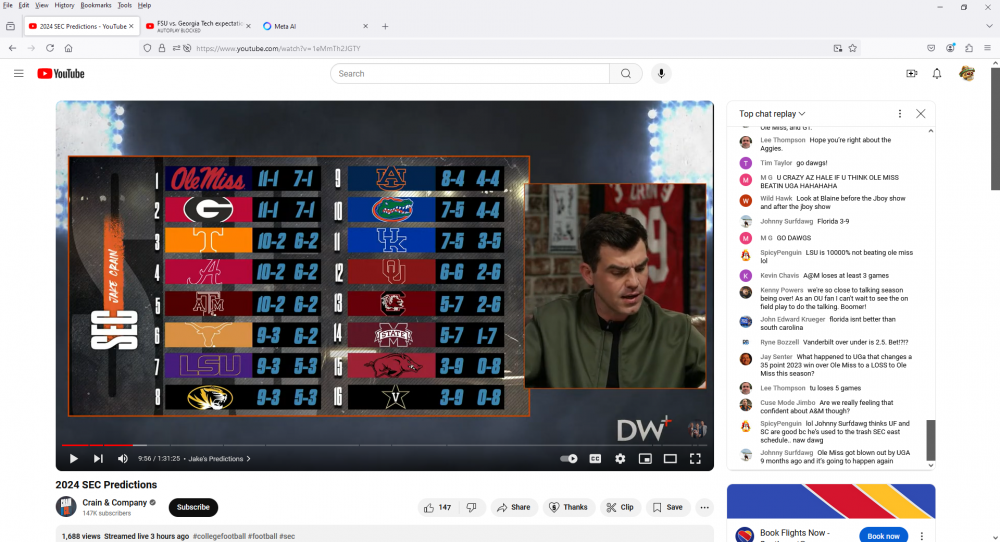Image resolution: width=1000 pixels, height=542 pixels.
Task: Play the video with the play button
Action: (73, 459)
